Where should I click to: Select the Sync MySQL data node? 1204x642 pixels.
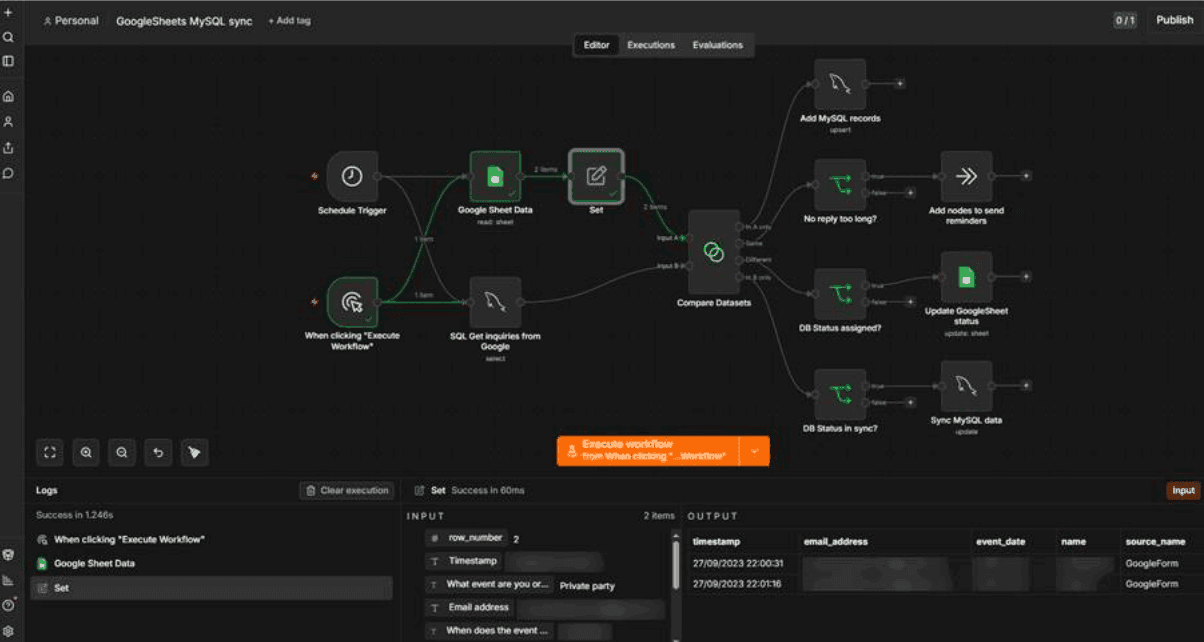(966, 386)
